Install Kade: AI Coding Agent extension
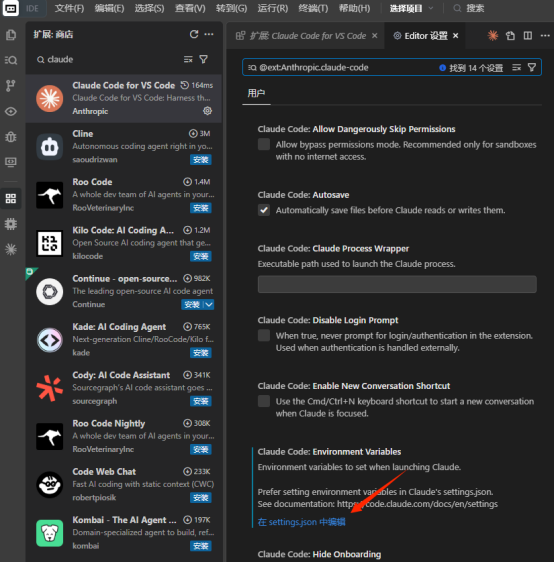Image resolution: width=554 pixels, height=563 pixels. click(201, 353)
